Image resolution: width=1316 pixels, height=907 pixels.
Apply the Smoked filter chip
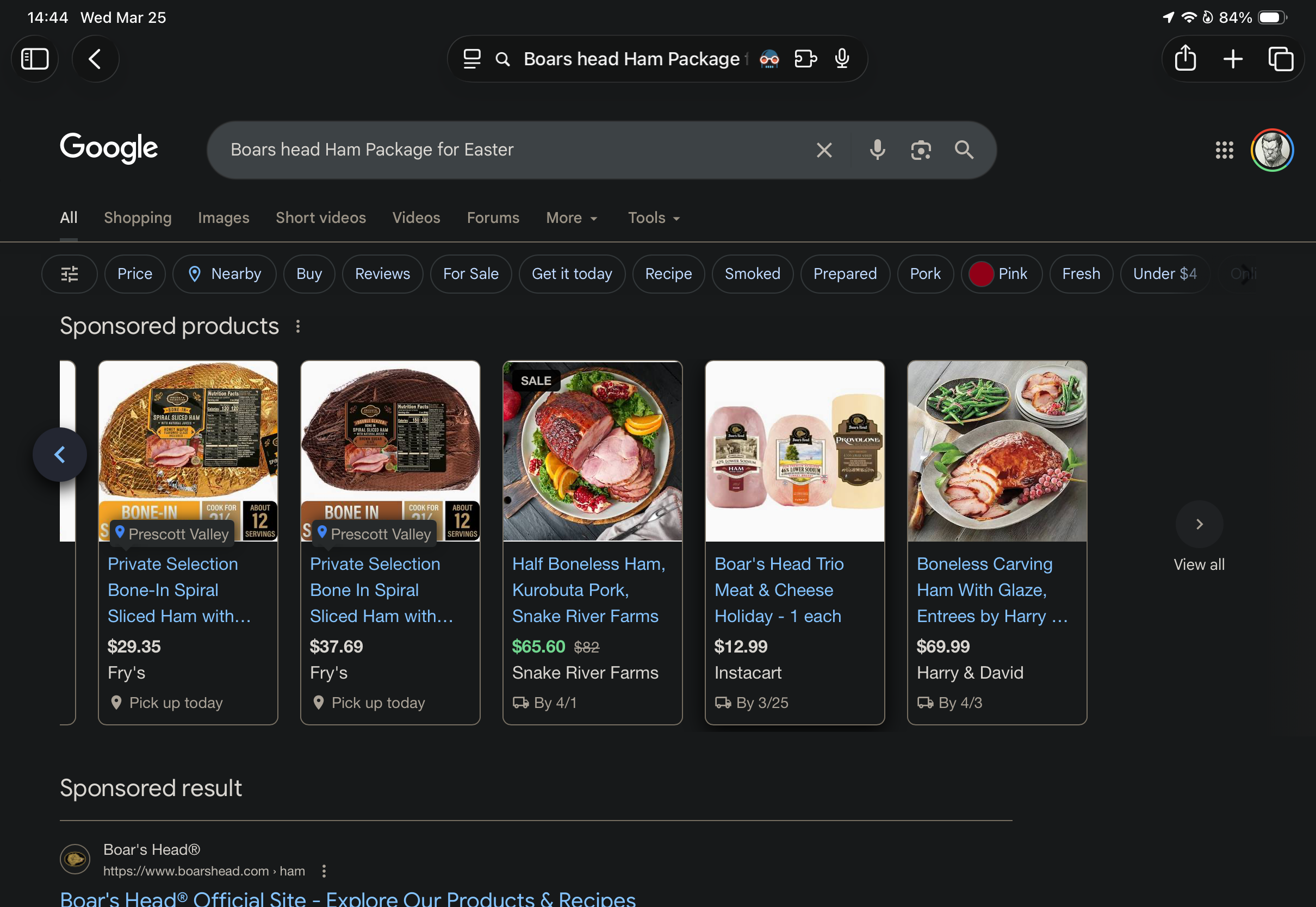752,274
